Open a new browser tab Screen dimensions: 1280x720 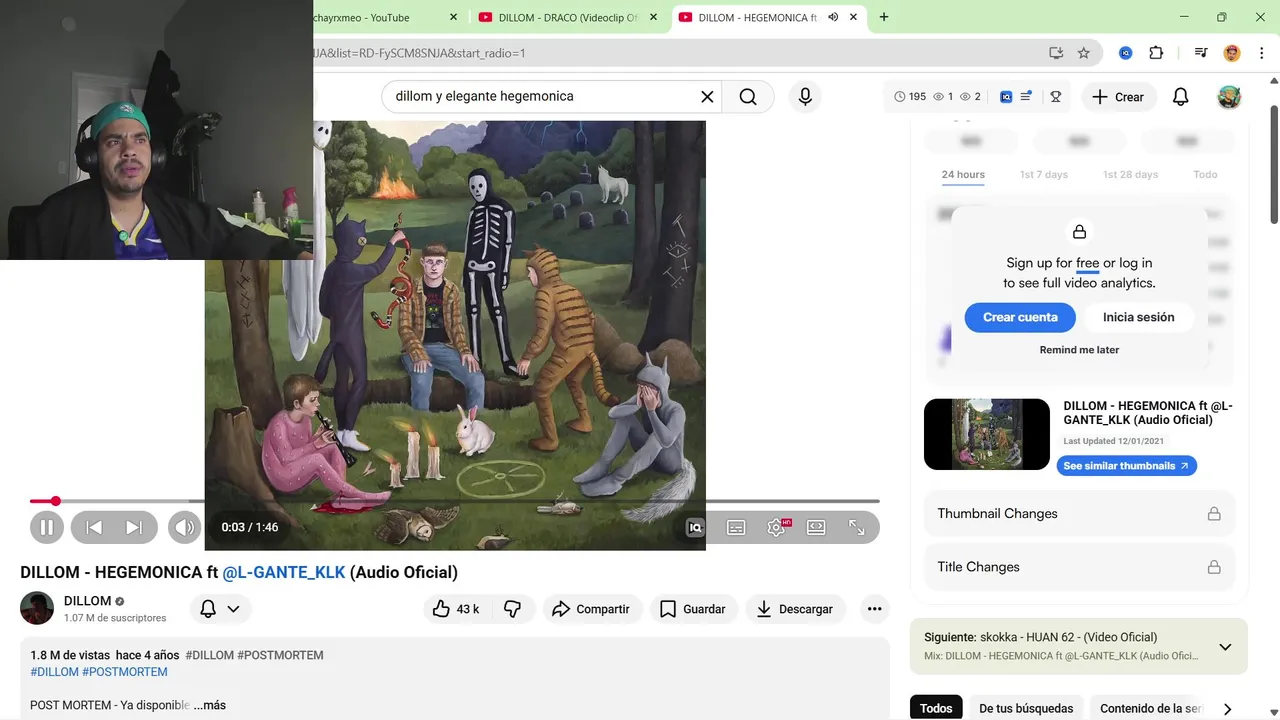coord(884,17)
